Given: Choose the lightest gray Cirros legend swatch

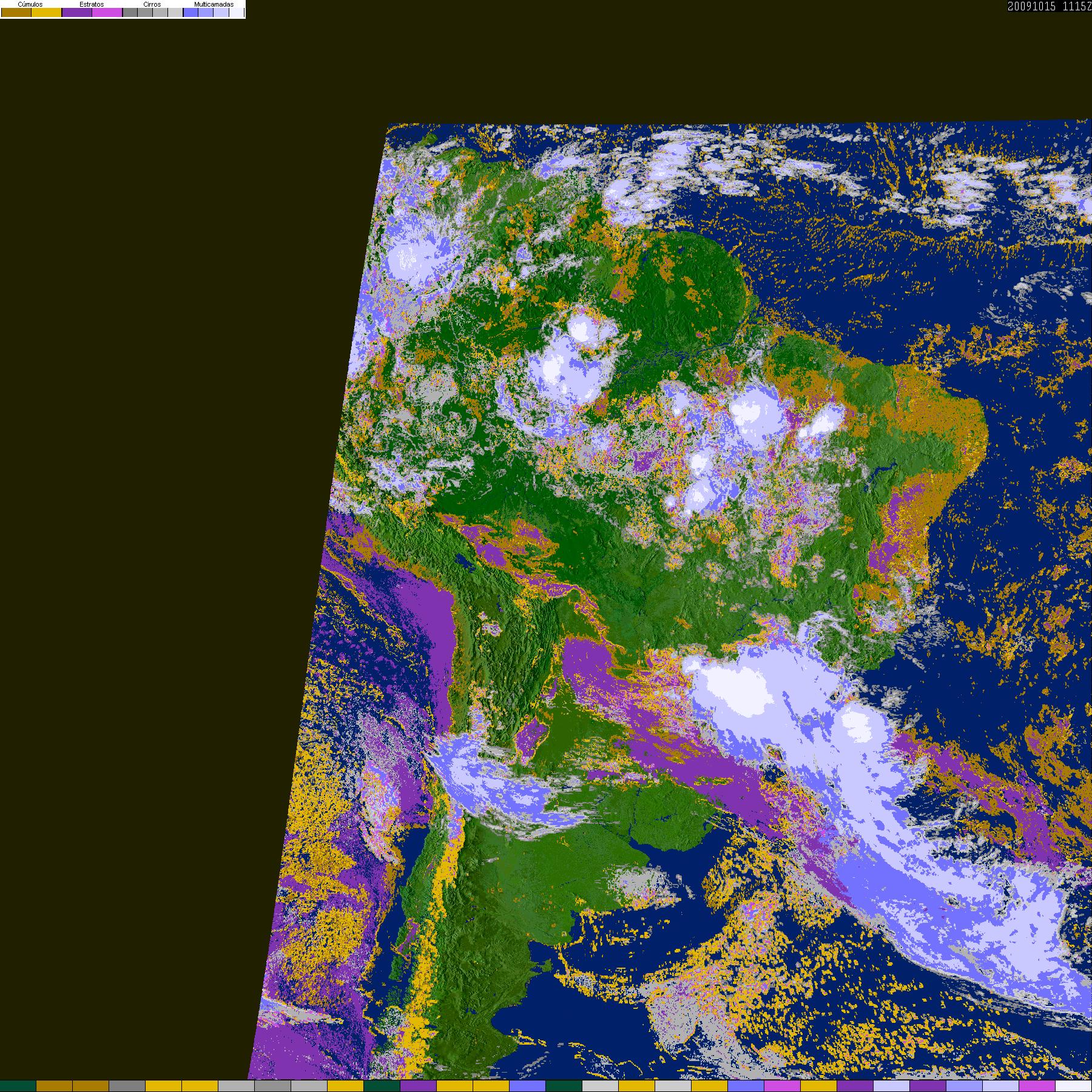Looking at the screenshot, I should tap(175, 12).
